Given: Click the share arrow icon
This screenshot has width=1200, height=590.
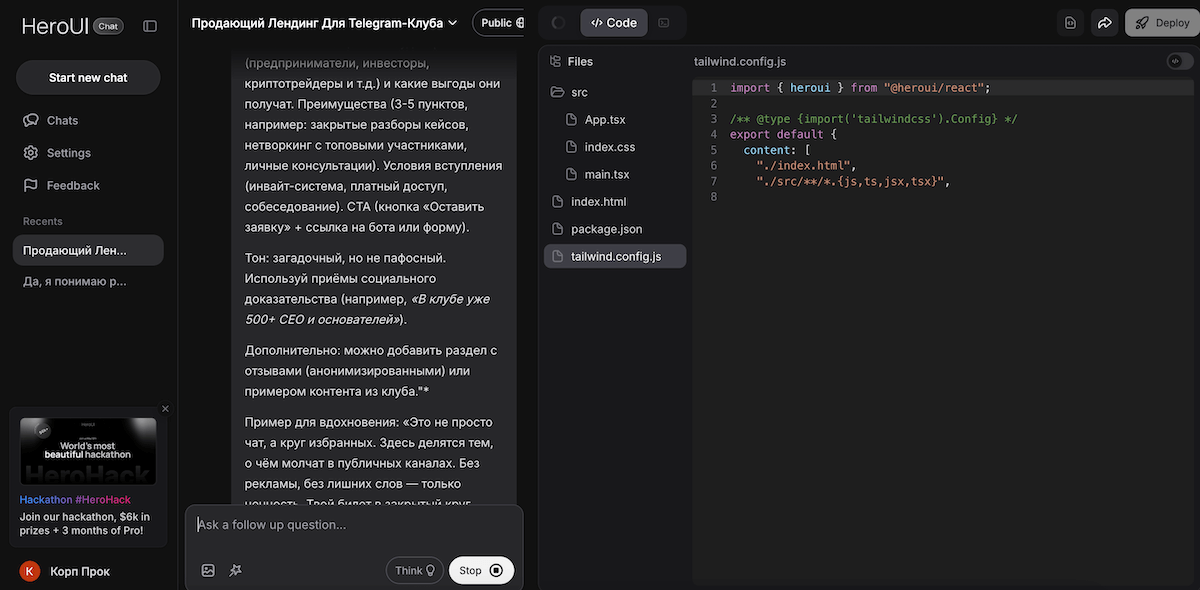Looking at the screenshot, I should click(1104, 23).
